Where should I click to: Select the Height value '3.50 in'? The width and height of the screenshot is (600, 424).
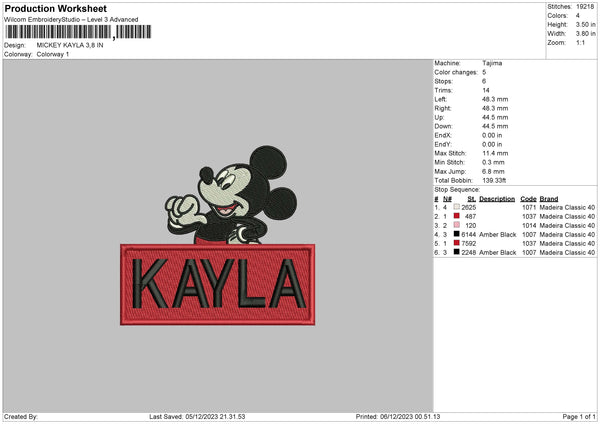(585, 24)
